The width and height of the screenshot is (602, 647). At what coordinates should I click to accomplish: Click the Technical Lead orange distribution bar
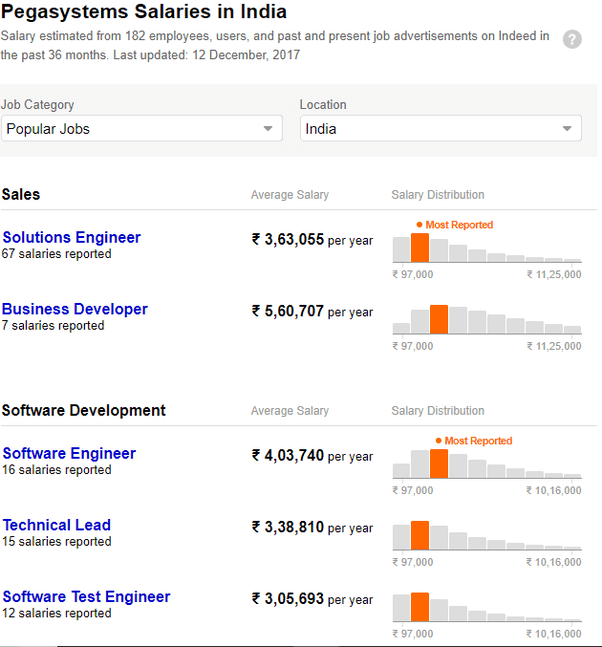click(420, 535)
